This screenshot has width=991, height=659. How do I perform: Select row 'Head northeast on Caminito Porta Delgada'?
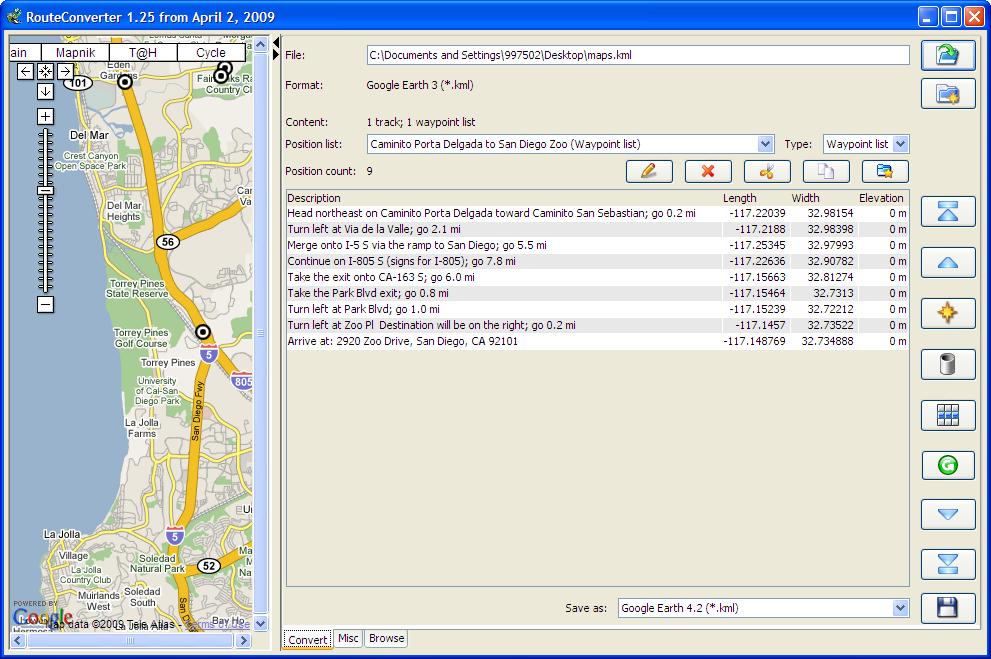597,213
